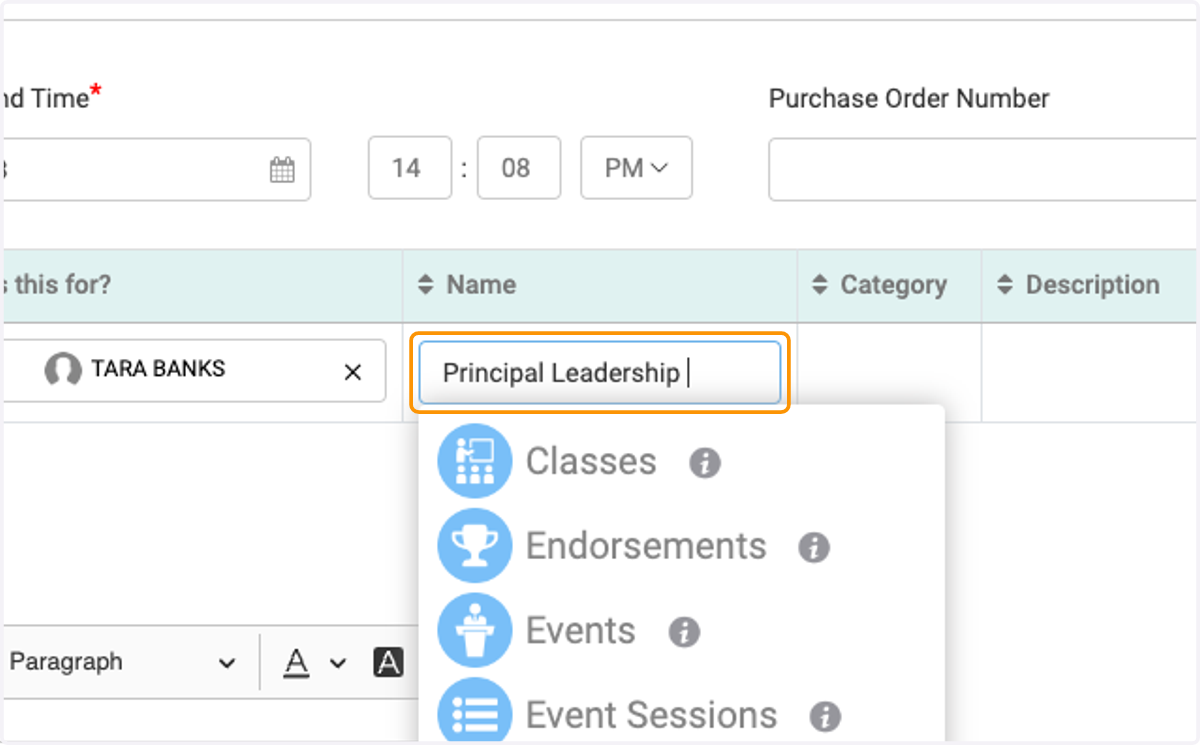Open text highlight color tool
Viewport: 1200px width, 745px height.
pos(388,662)
